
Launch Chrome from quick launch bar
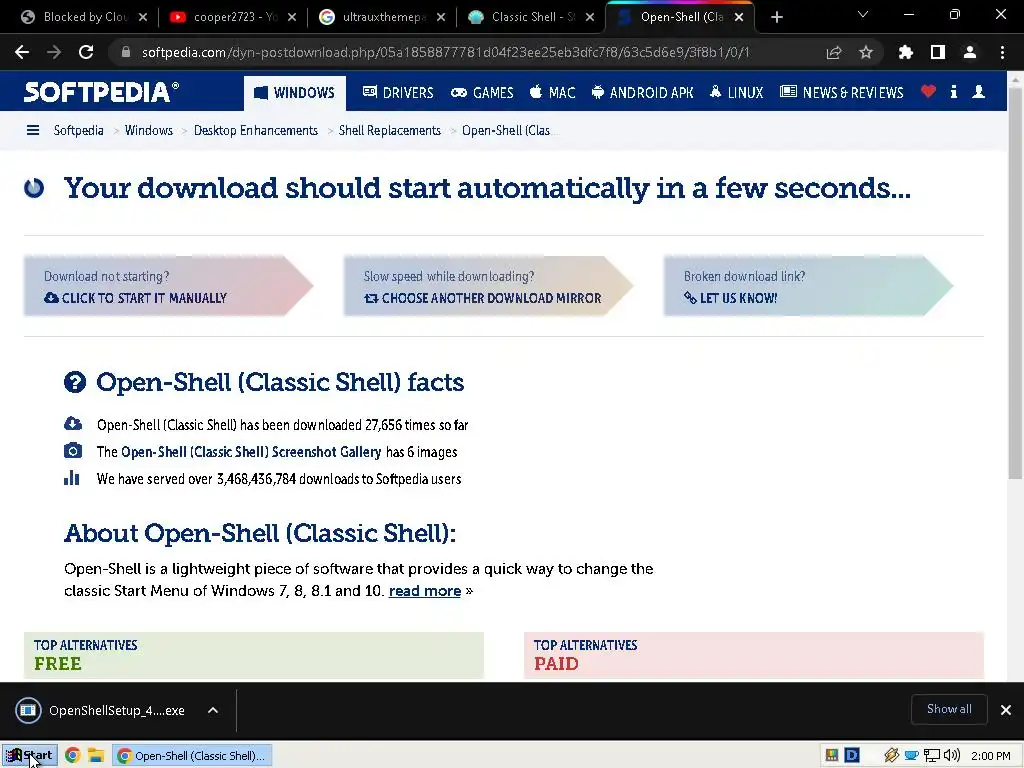point(72,756)
